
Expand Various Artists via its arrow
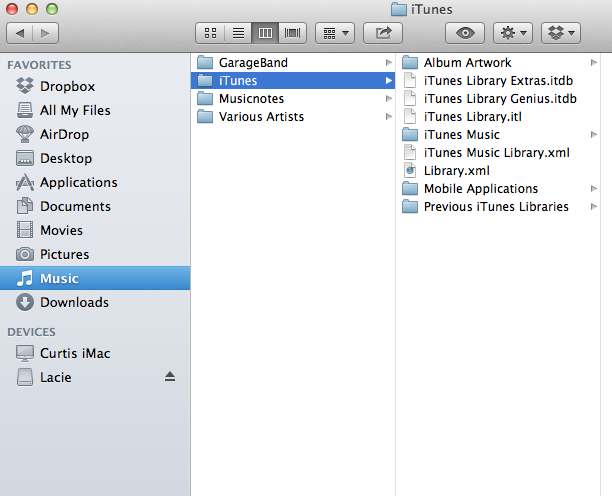pos(388,116)
